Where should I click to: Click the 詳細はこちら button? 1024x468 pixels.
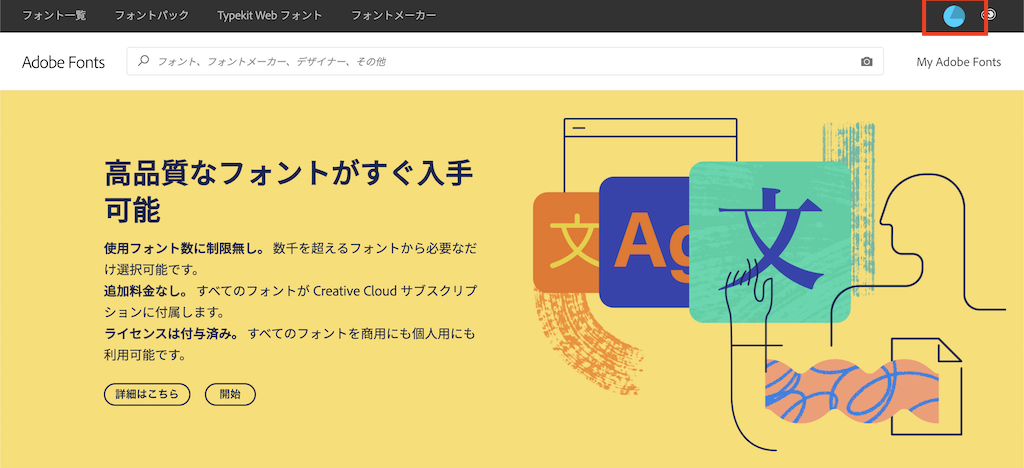tap(147, 394)
